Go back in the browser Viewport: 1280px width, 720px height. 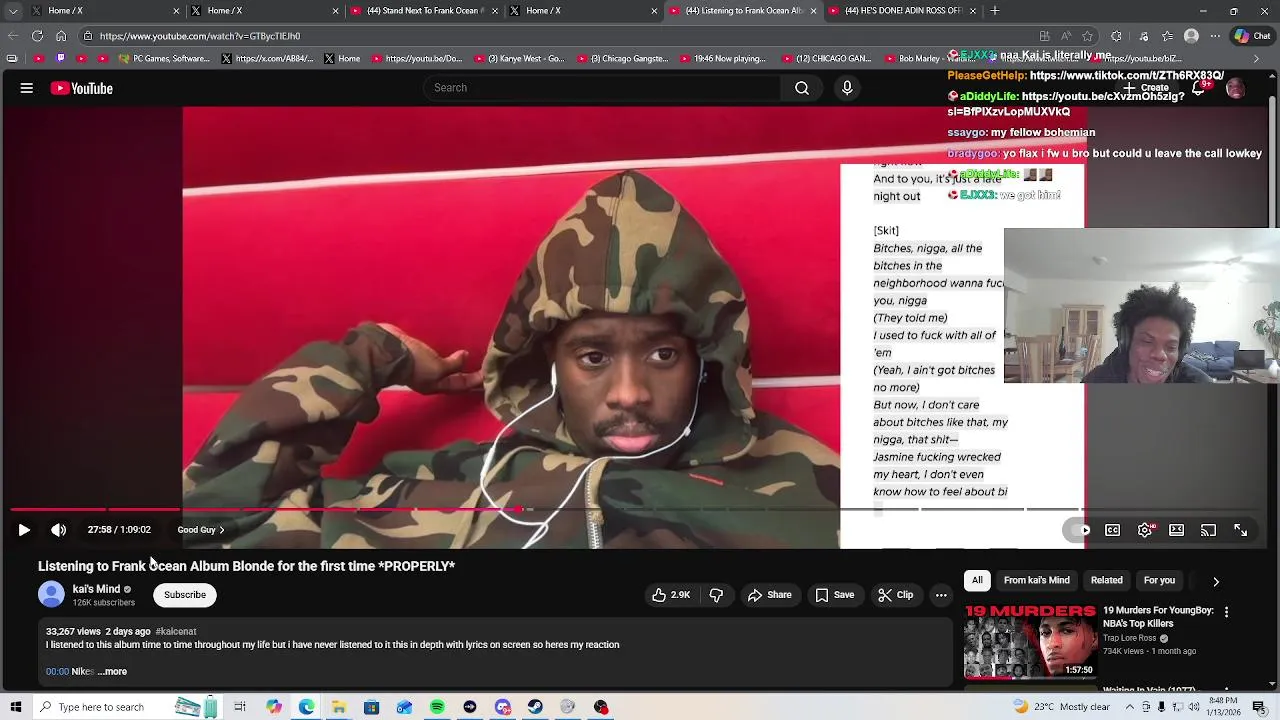[12, 36]
